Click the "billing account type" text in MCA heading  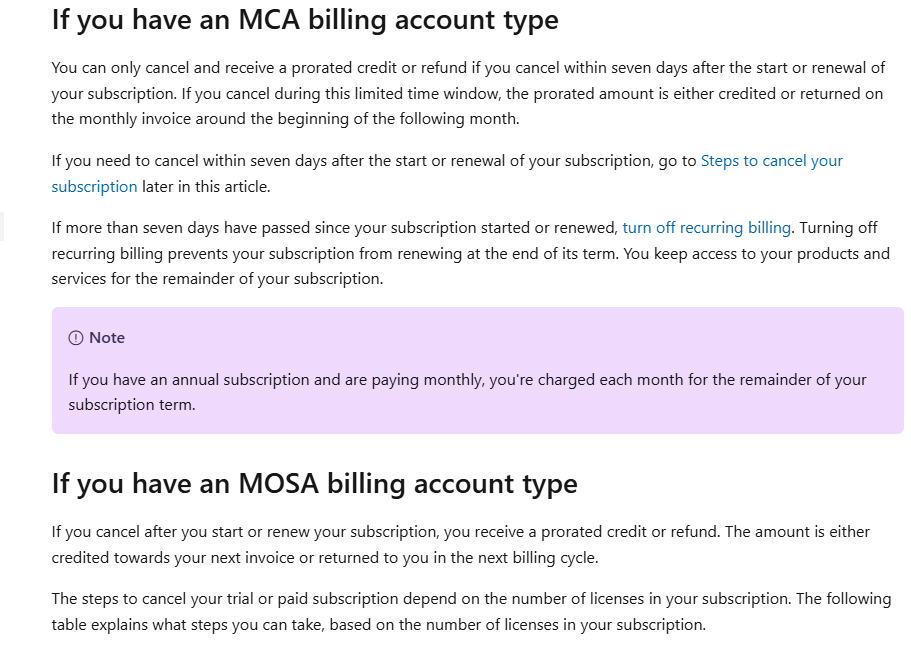coord(433,21)
